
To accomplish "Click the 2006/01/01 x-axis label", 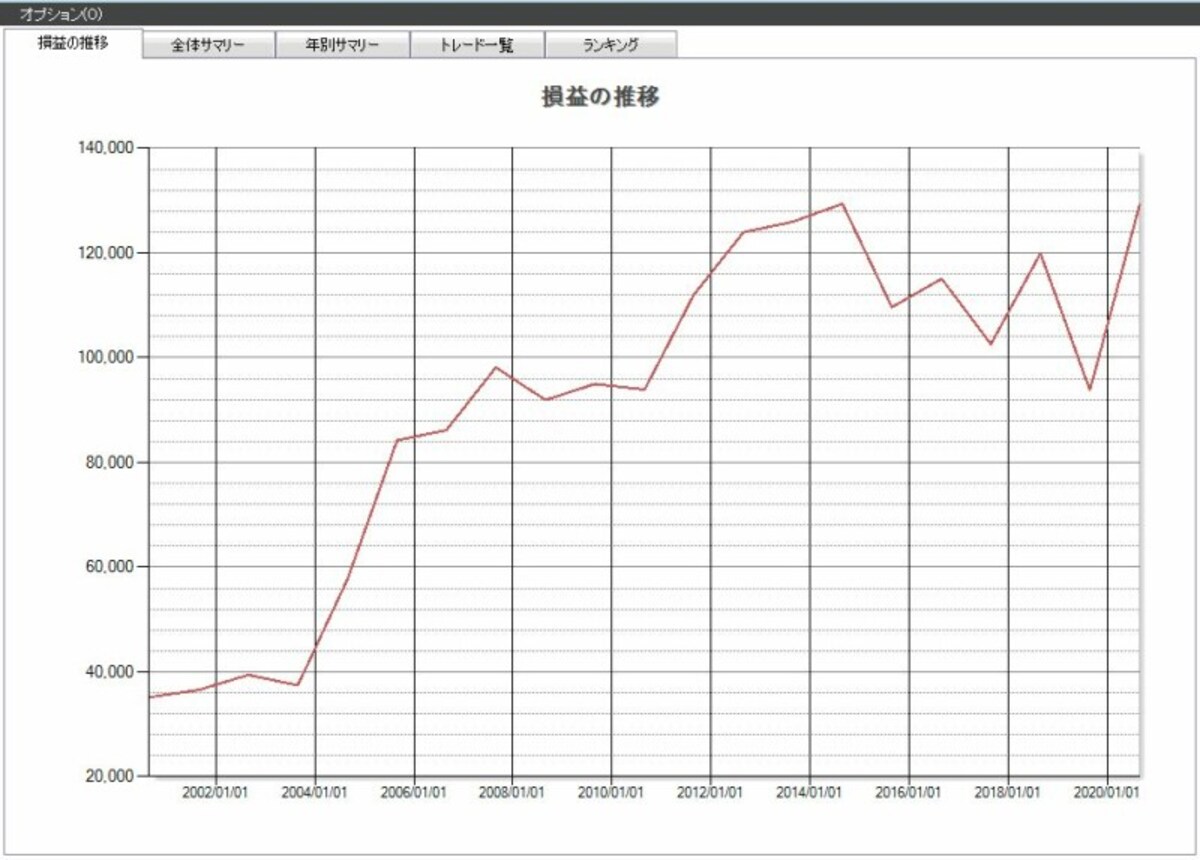I will (x=414, y=791).
